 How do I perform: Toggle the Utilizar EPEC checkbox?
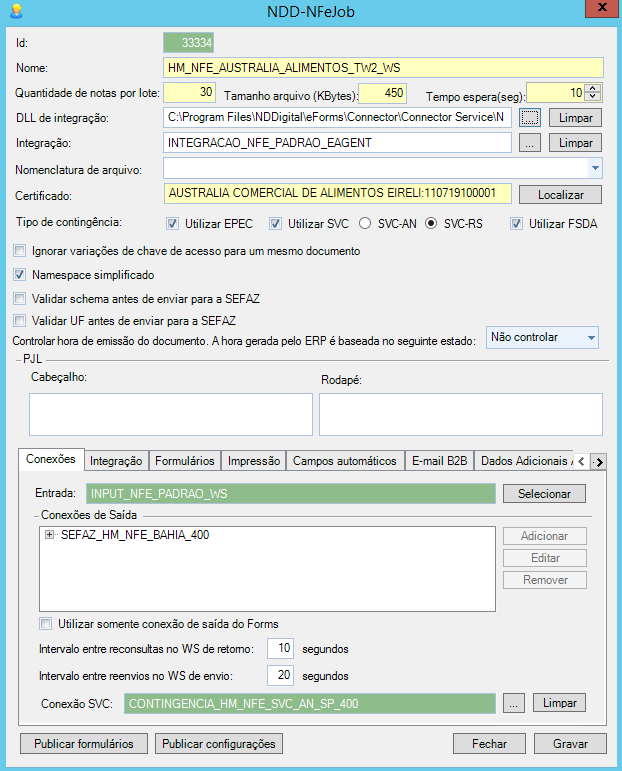(x=173, y=223)
